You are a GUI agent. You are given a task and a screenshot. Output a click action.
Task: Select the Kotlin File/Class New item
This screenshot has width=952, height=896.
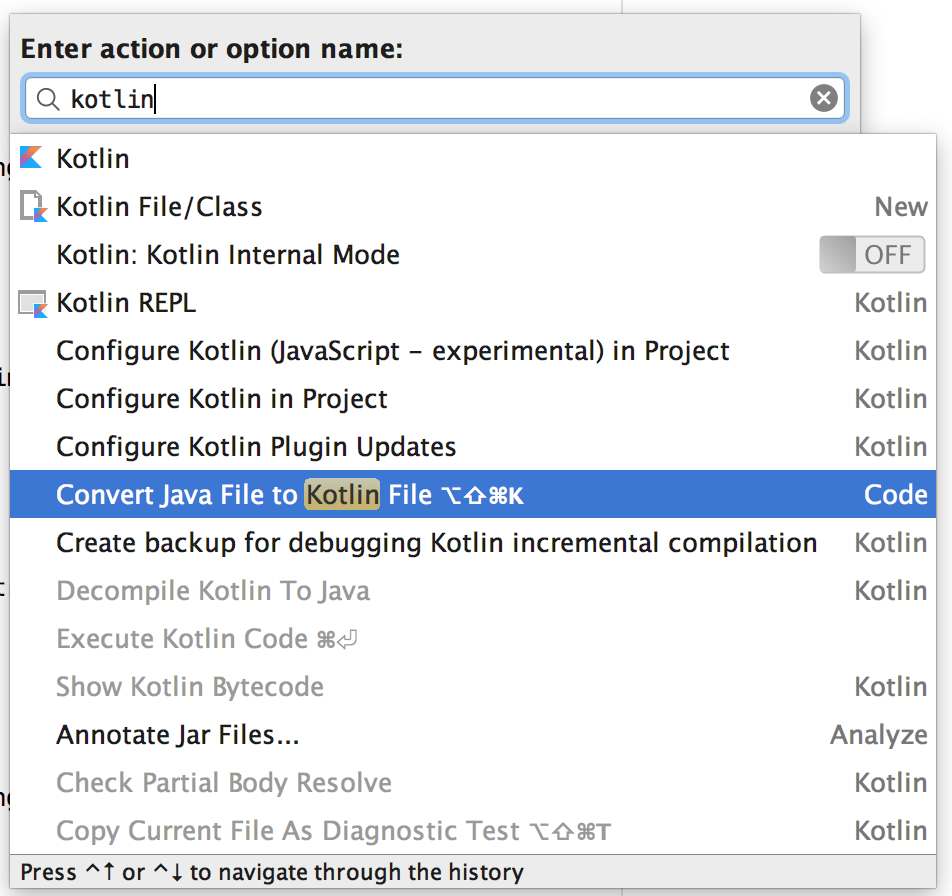coord(160,207)
